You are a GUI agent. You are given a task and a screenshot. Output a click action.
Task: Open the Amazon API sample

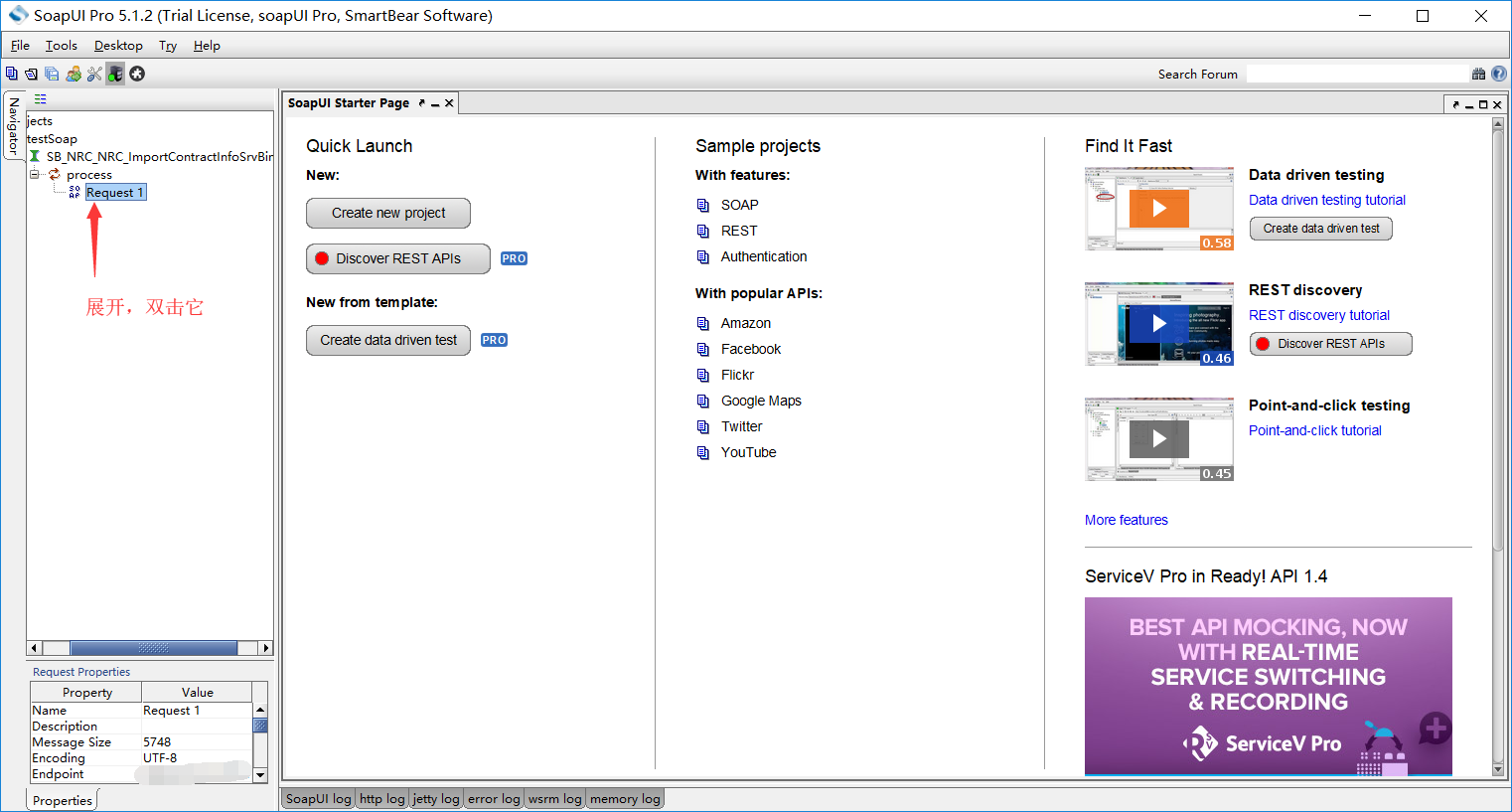pos(746,323)
